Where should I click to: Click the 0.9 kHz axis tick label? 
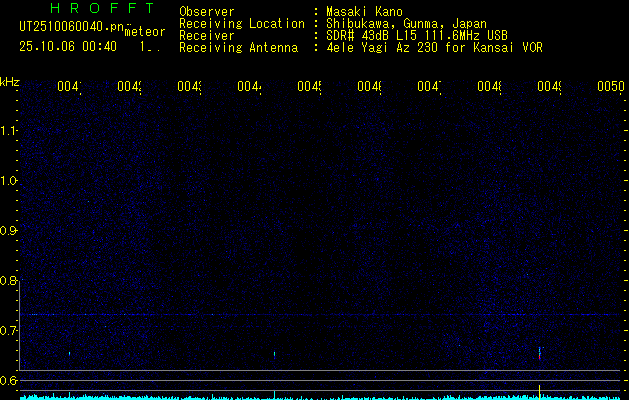(x=7, y=231)
